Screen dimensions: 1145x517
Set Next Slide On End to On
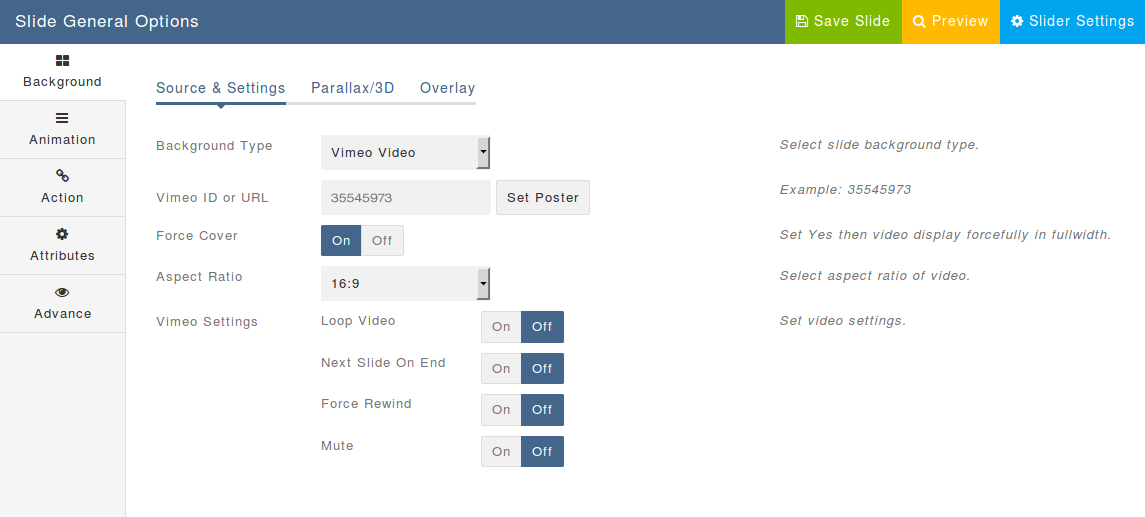(501, 369)
